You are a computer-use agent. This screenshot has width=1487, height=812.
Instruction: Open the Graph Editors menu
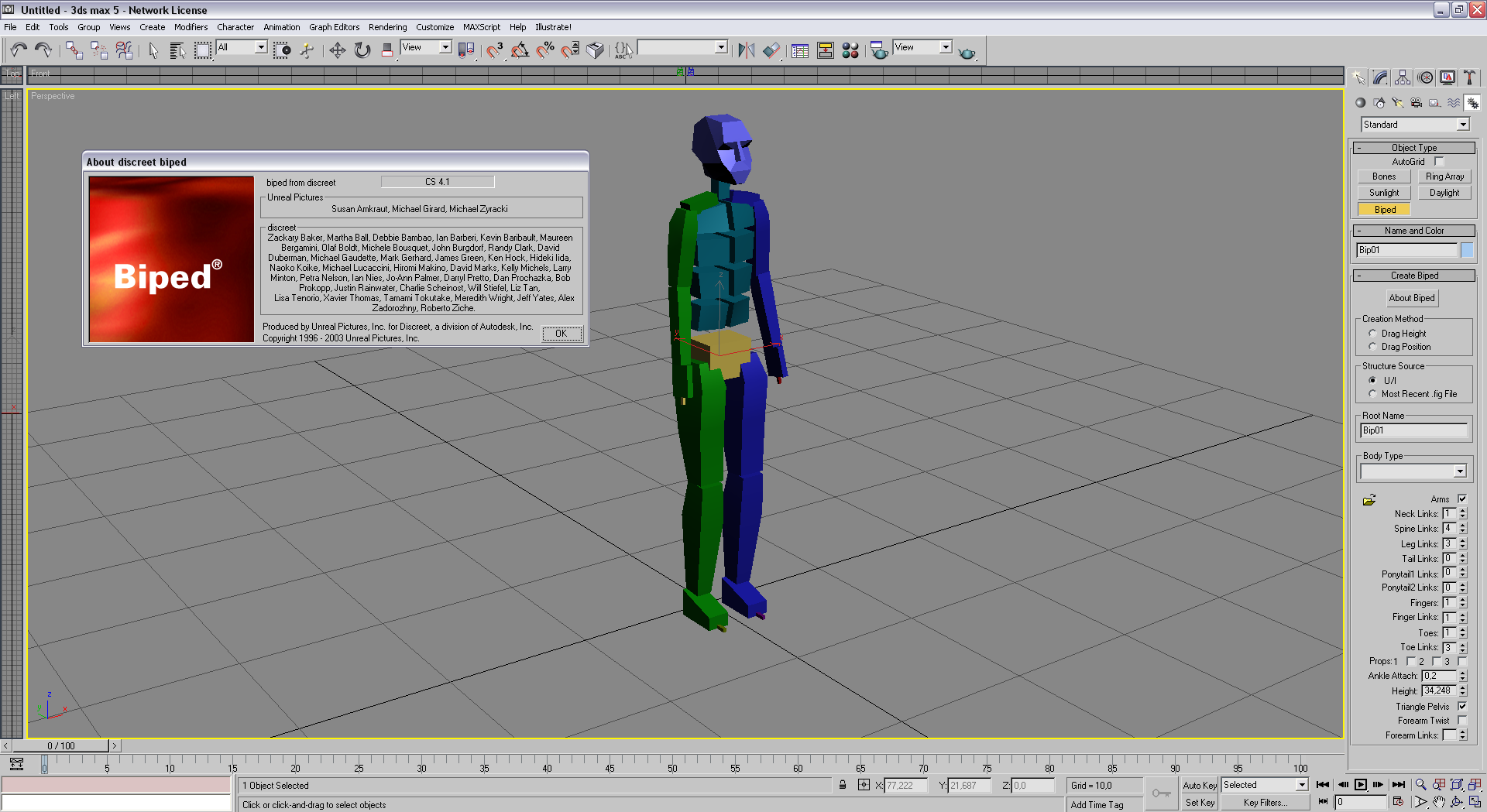point(335,27)
